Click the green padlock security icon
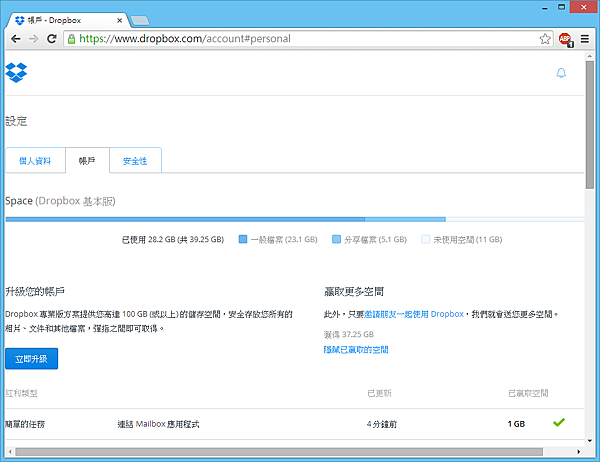600x462 pixels. click(71, 39)
